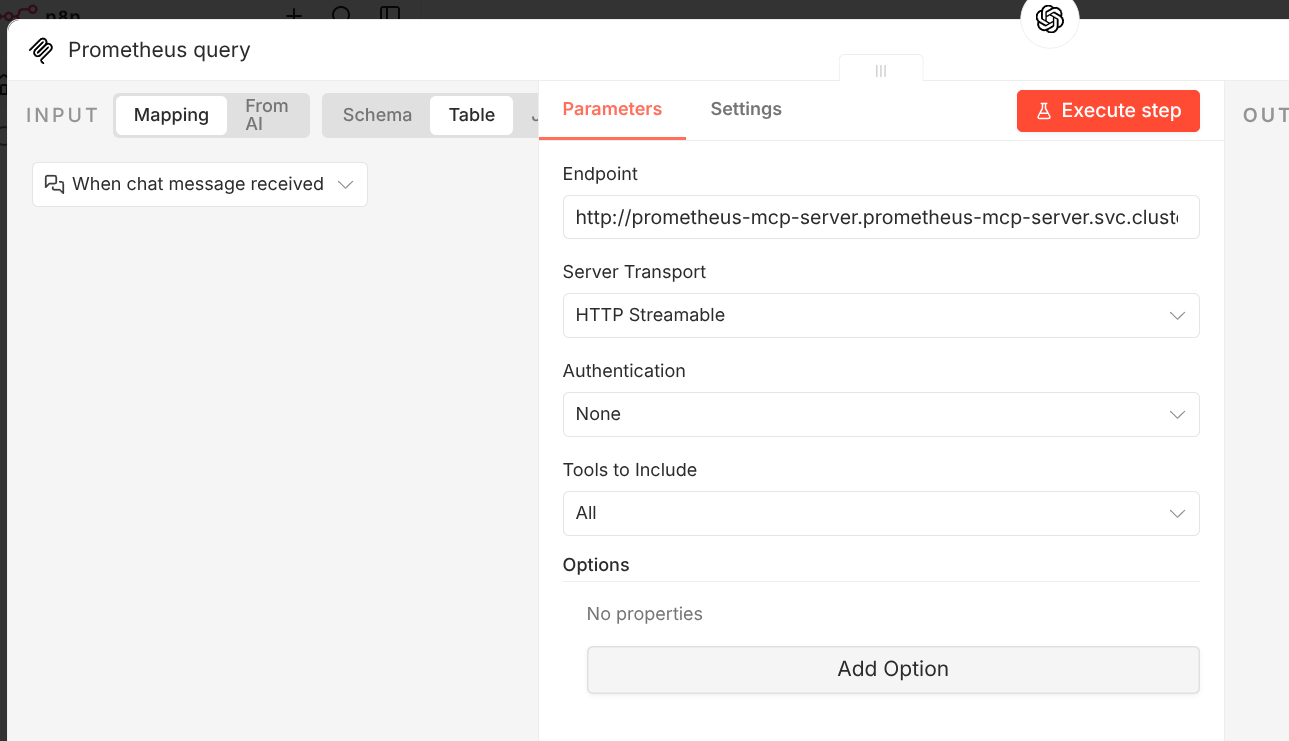Switch input mode to From AI
Screen dimensions: 1289x741
click(266, 115)
